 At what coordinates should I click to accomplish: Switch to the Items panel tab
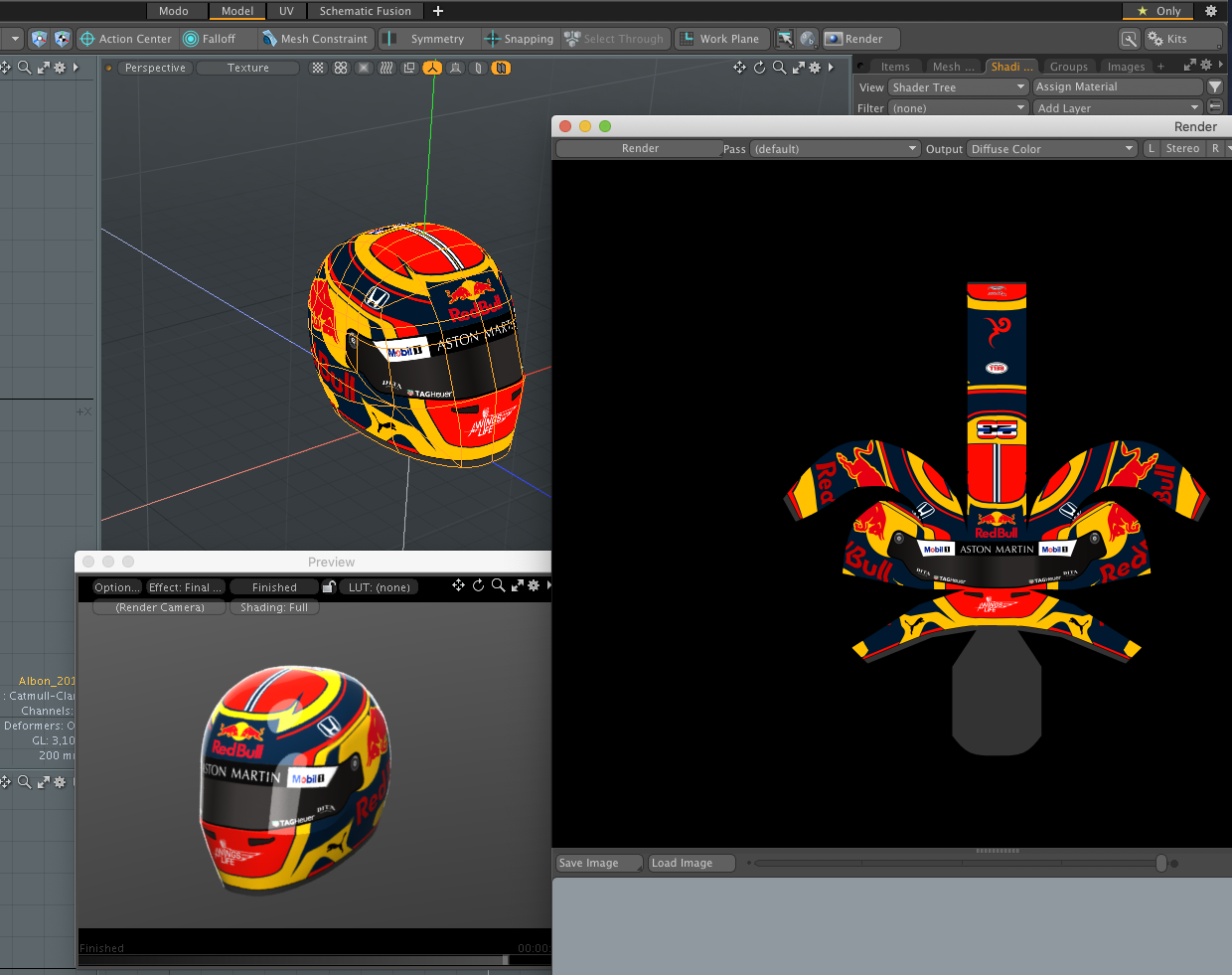pos(895,67)
